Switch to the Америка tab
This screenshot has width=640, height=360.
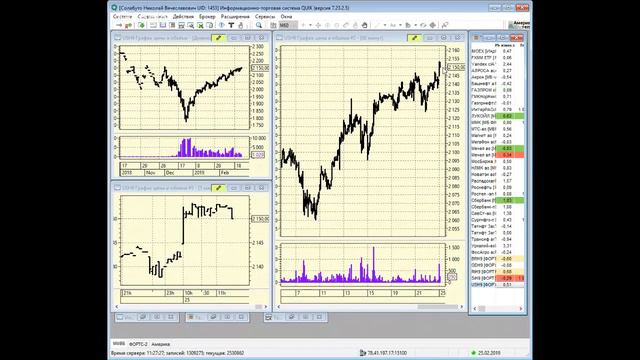point(160,344)
